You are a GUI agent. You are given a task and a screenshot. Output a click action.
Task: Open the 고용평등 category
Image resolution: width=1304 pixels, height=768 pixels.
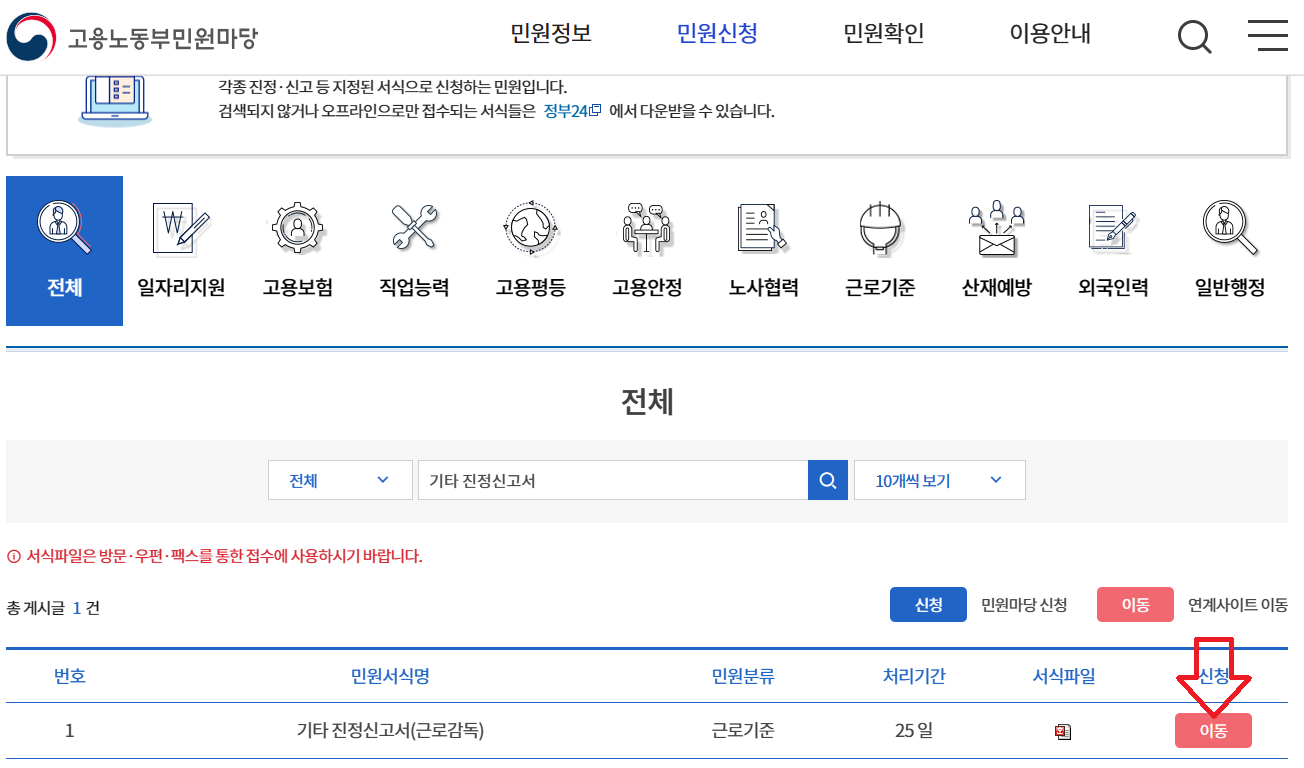tap(530, 245)
